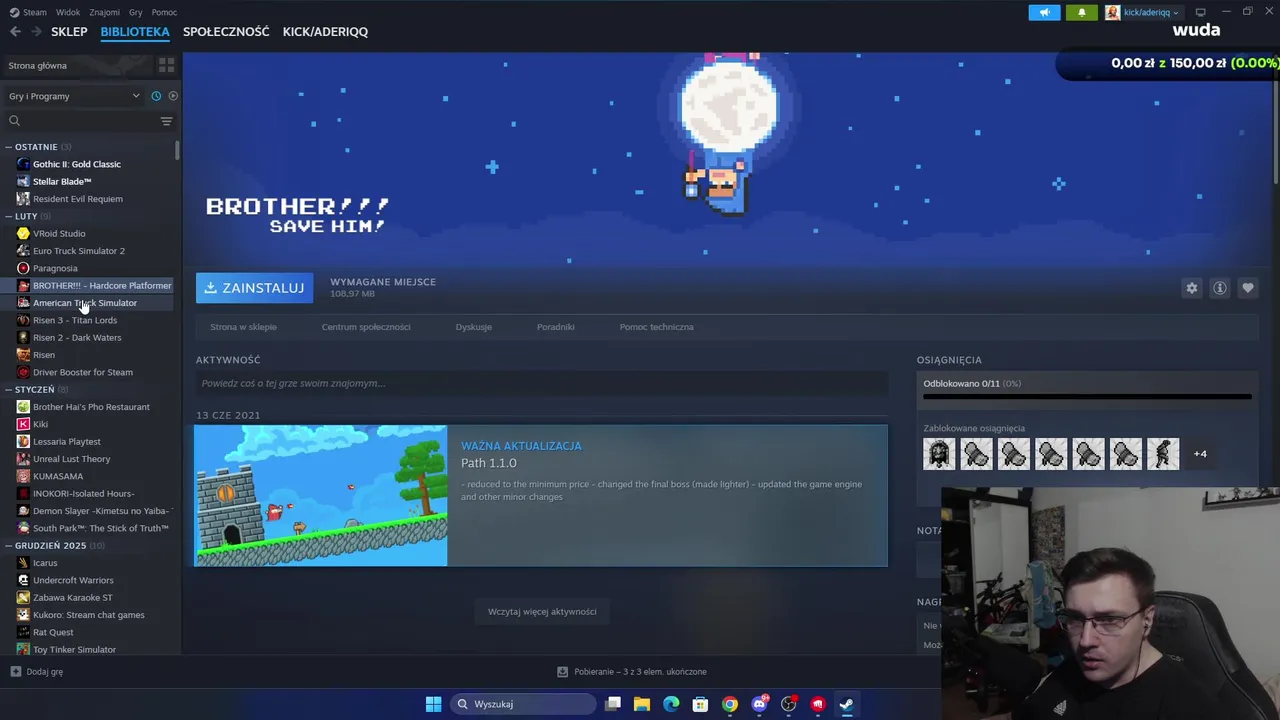Click the Windows Wyszukaj search box
The height and width of the screenshot is (720, 1280).
[522, 704]
